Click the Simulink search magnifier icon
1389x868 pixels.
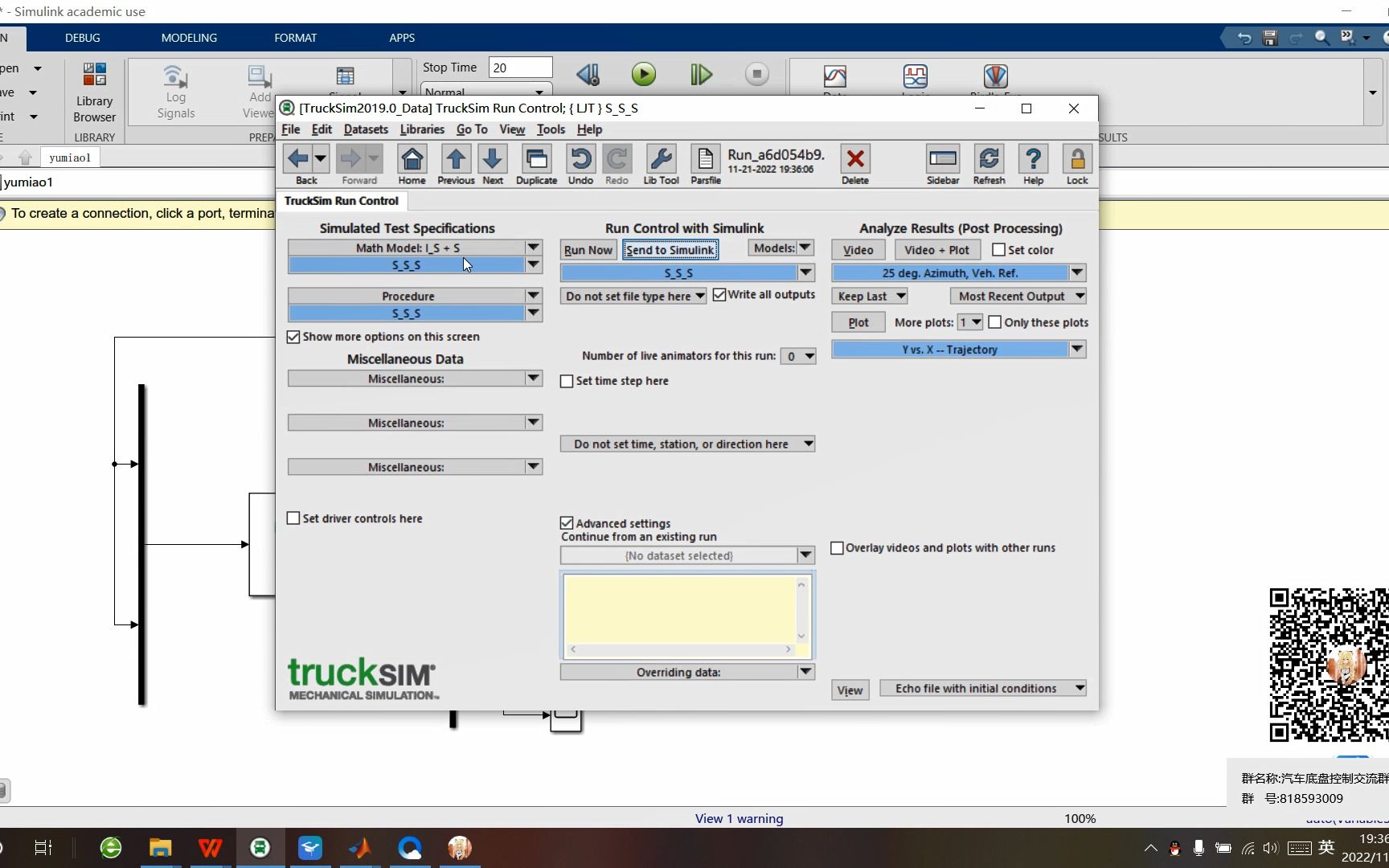pyautogui.click(x=1321, y=38)
